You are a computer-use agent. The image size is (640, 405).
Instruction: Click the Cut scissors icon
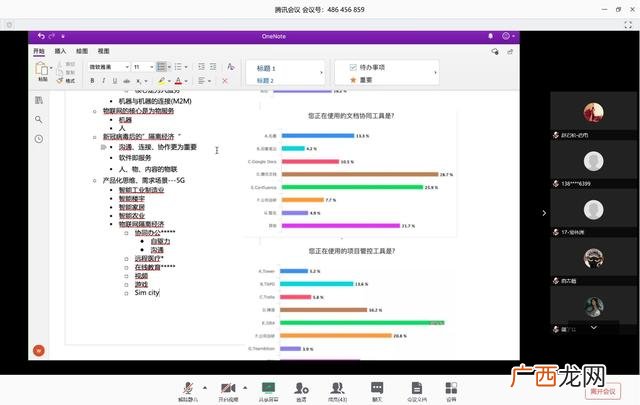pos(60,64)
